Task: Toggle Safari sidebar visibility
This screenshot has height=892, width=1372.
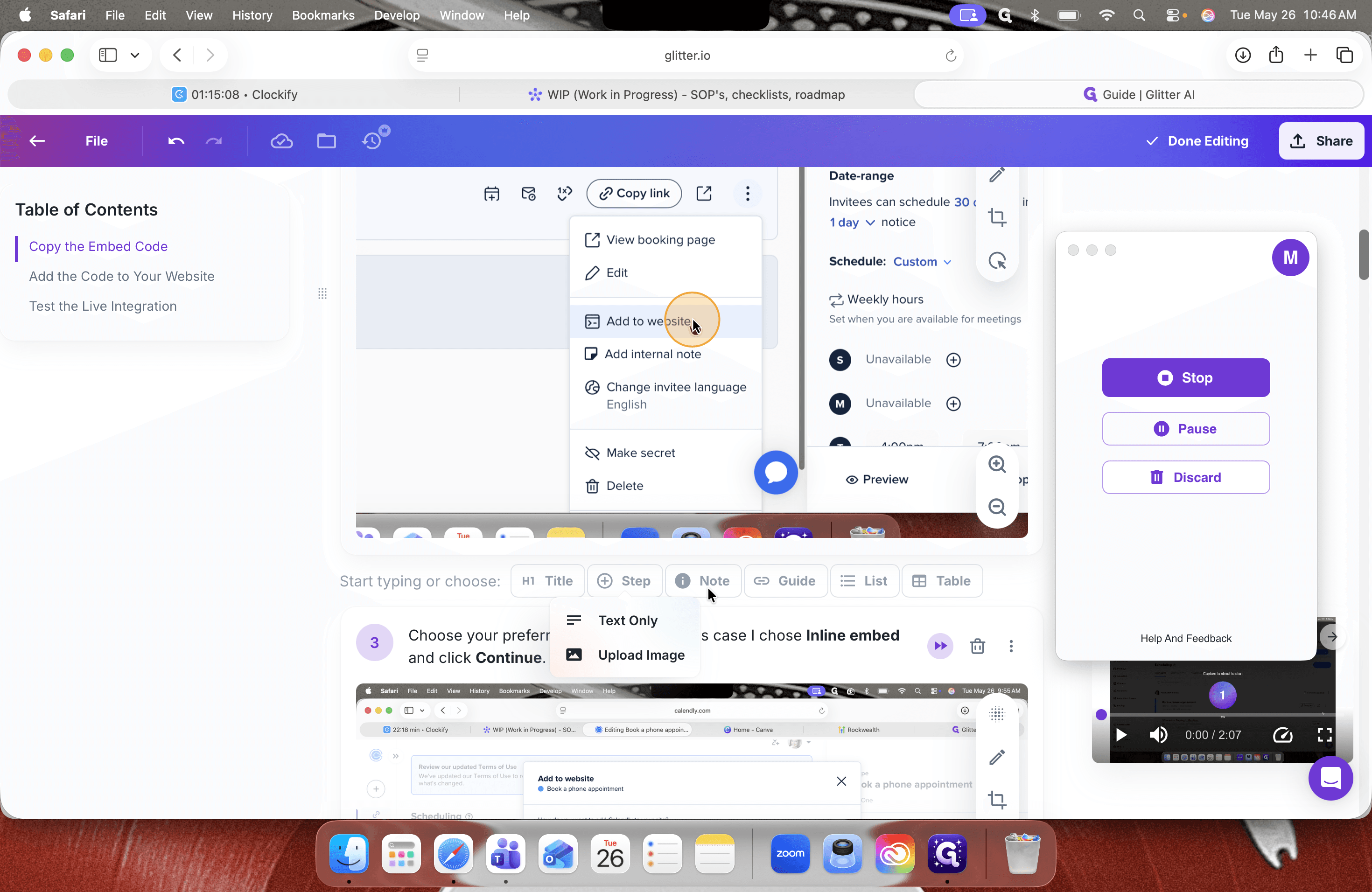Action: [108, 56]
